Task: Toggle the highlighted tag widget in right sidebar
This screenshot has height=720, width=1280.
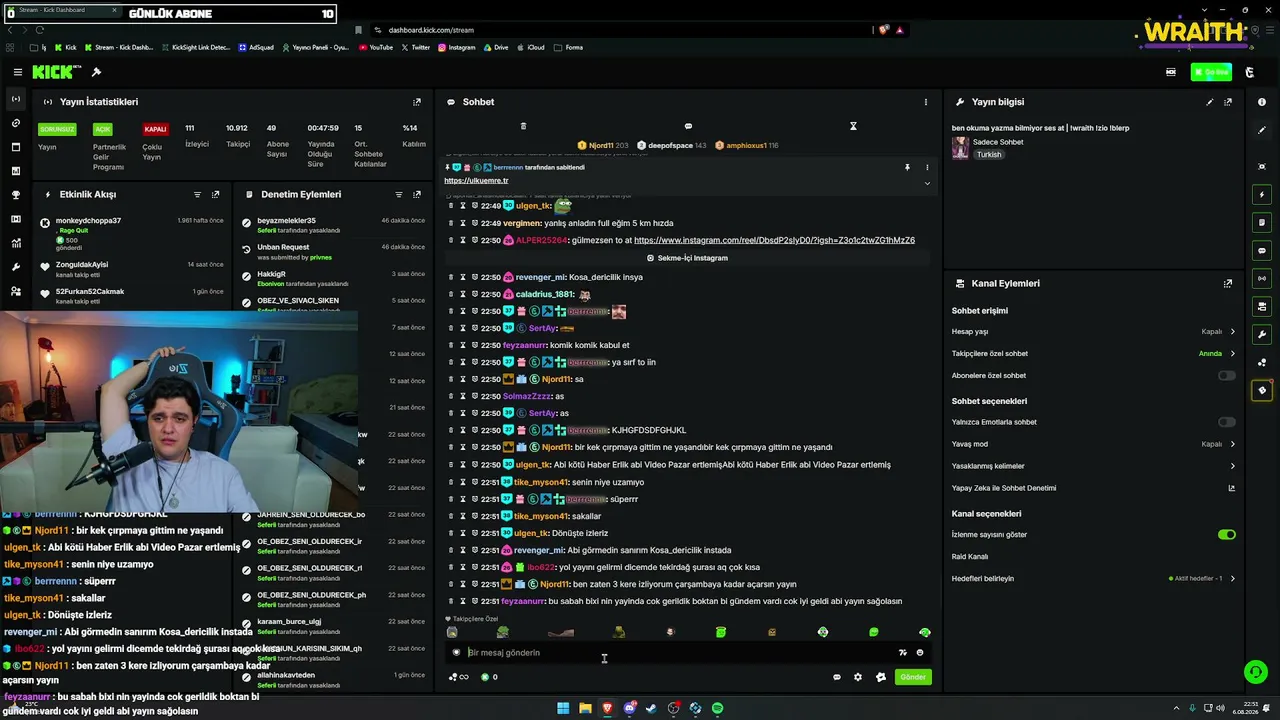Action: point(1262,390)
